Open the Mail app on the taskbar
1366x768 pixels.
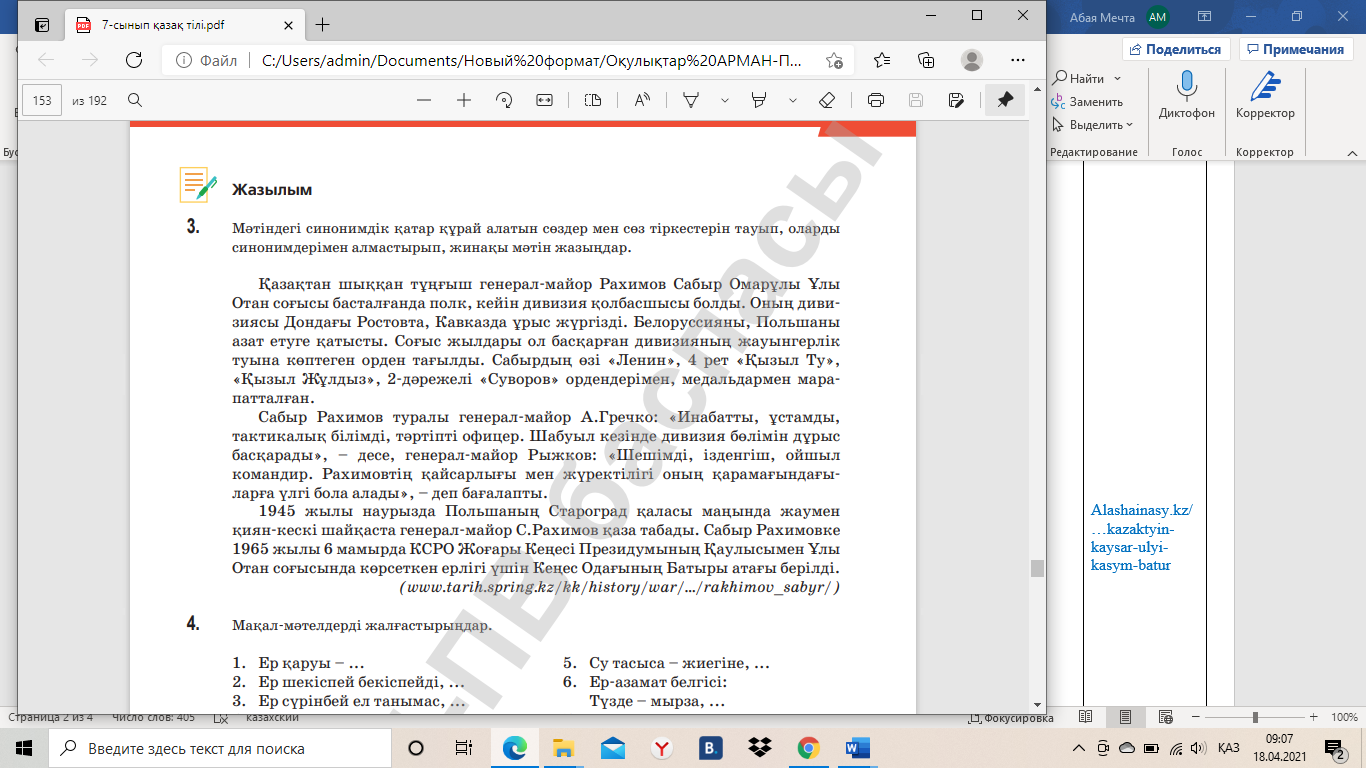[x=613, y=748]
